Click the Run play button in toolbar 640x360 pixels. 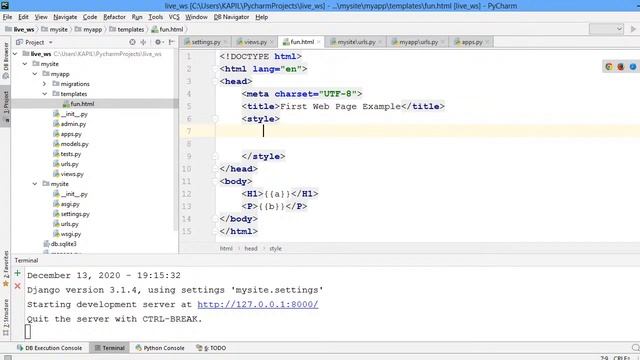[633, 29]
